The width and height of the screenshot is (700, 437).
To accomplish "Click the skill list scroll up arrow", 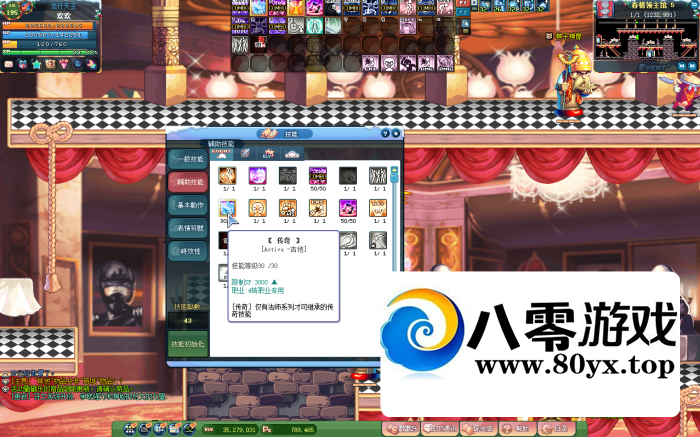I will 394,170.
